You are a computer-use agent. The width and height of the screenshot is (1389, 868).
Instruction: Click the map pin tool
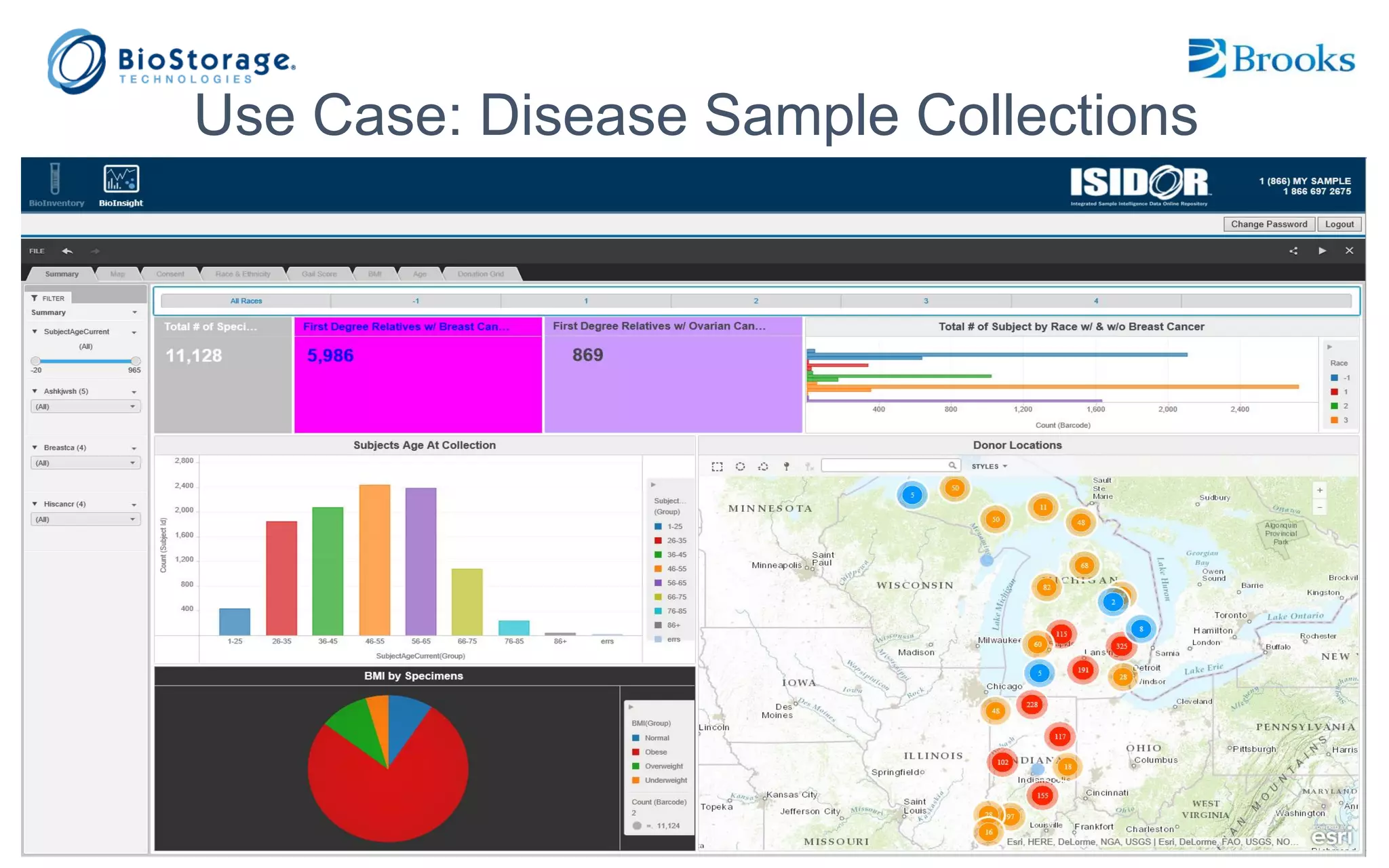[786, 467]
